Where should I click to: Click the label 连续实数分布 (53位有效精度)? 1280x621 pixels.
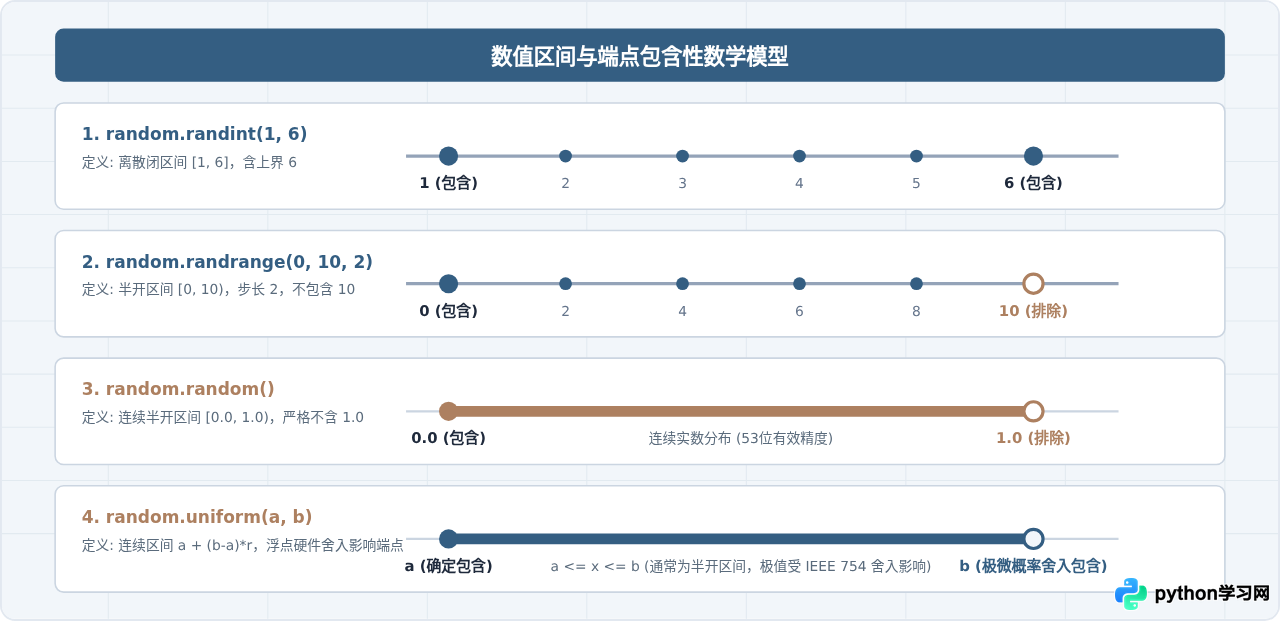click(x=740, y=438)
